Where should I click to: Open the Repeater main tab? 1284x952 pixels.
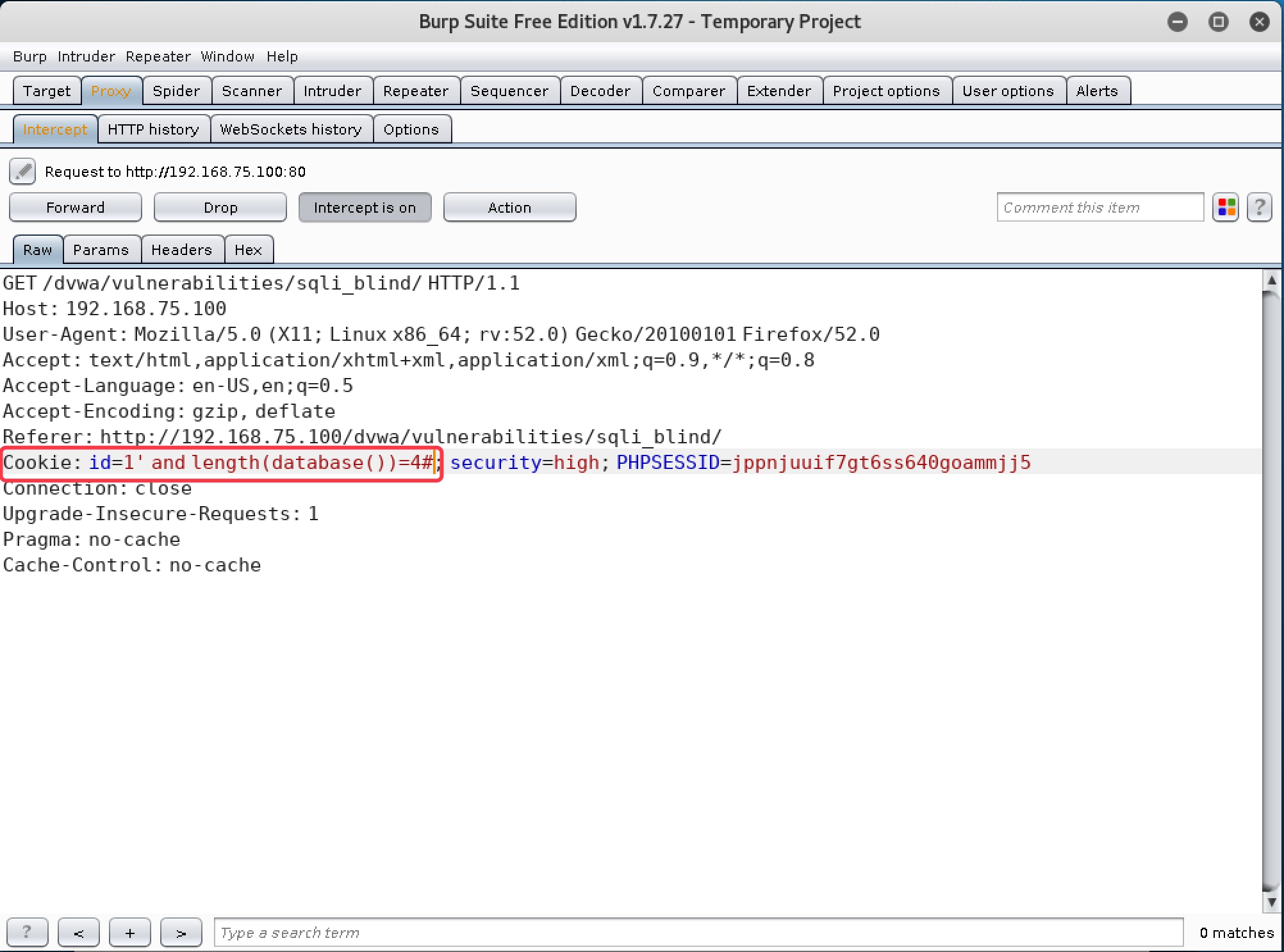[x=415, y=91]
